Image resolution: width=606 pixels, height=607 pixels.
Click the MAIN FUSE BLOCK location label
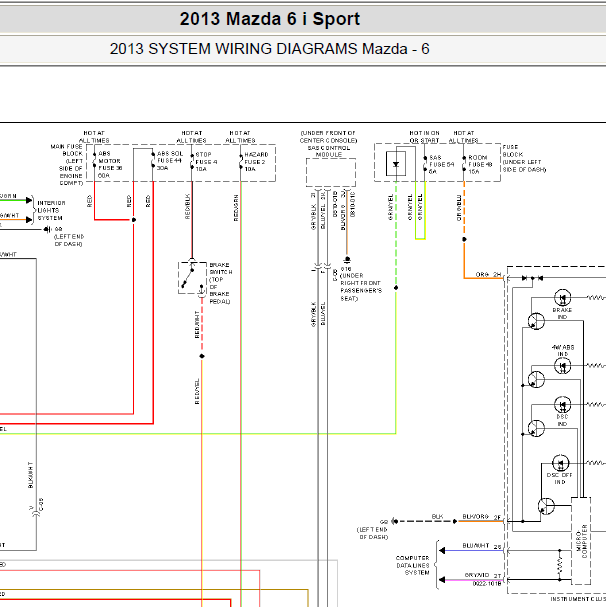[67, 165]
